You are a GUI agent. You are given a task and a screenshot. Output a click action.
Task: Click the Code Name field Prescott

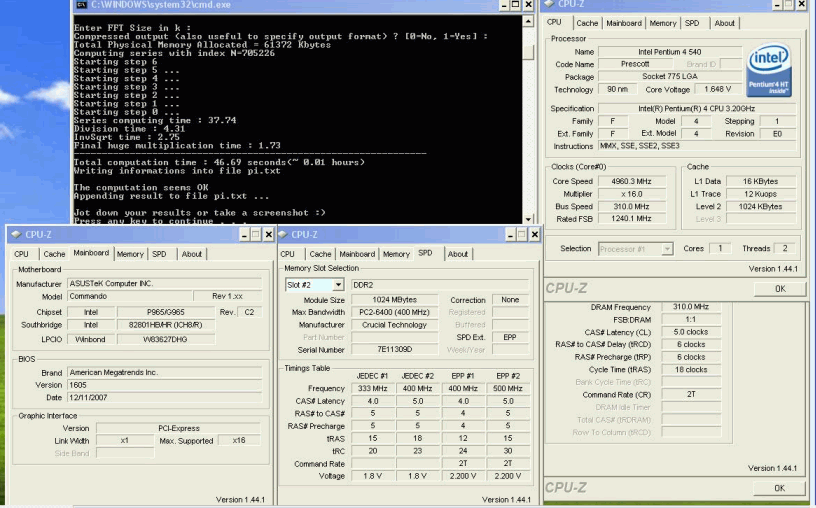pyautogui.click(x=635, y=64)
